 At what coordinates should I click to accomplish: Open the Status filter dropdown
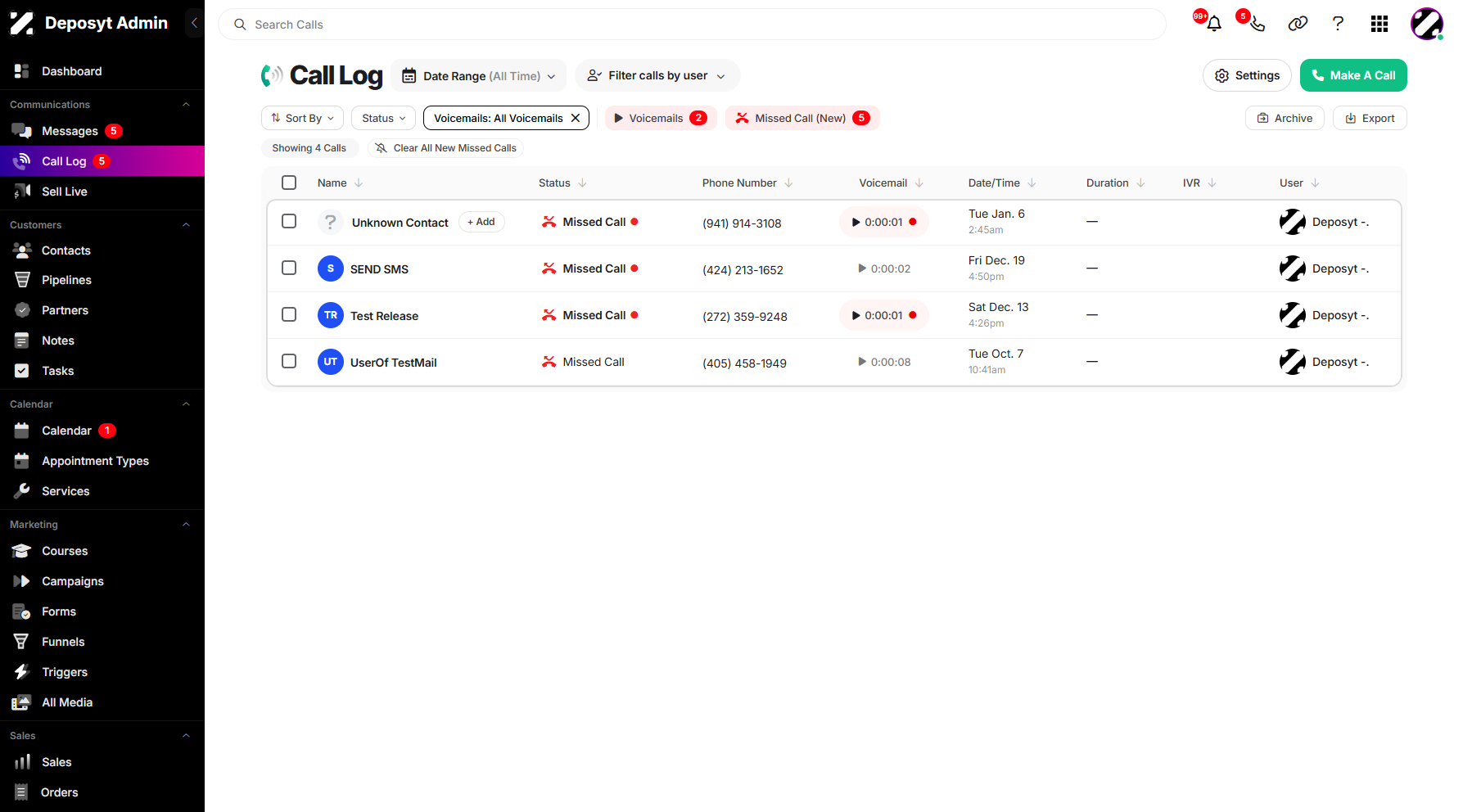[383, 118]
